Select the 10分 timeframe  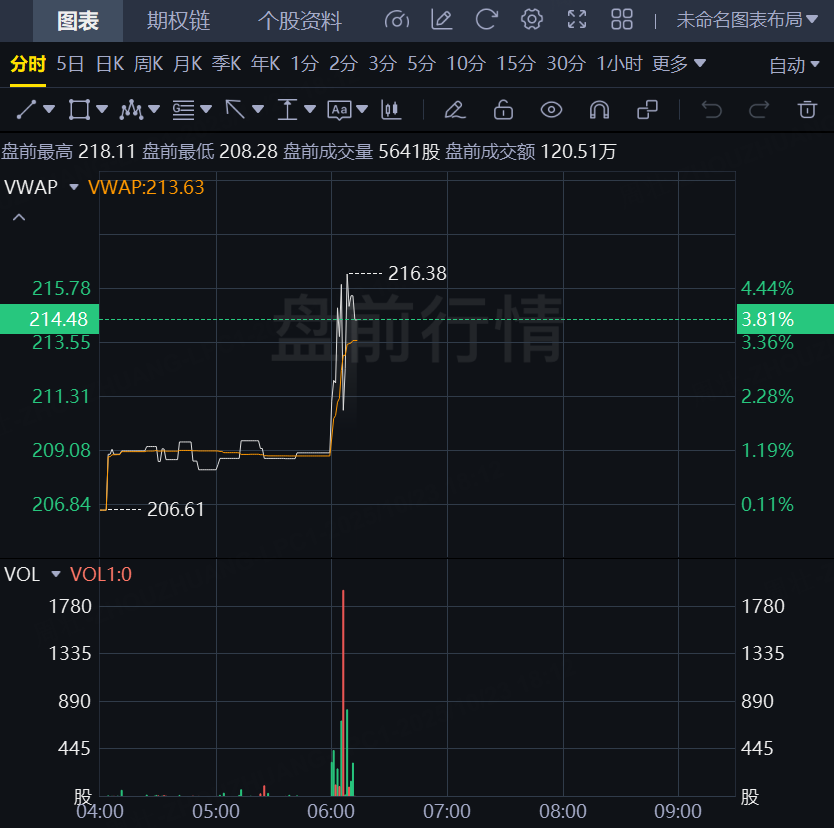(x=466, y=64)
